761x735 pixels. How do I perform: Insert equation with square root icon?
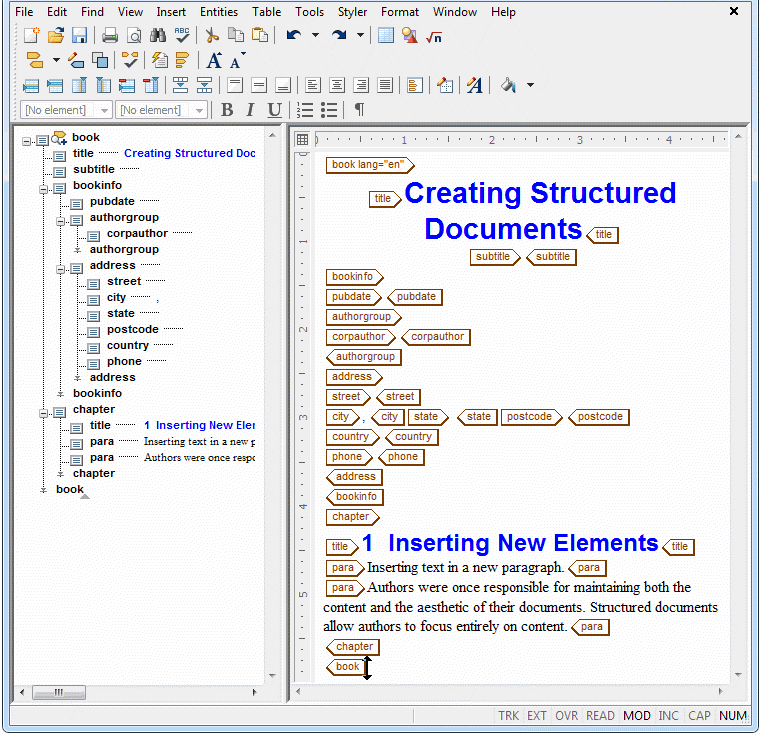coord(434,36)
